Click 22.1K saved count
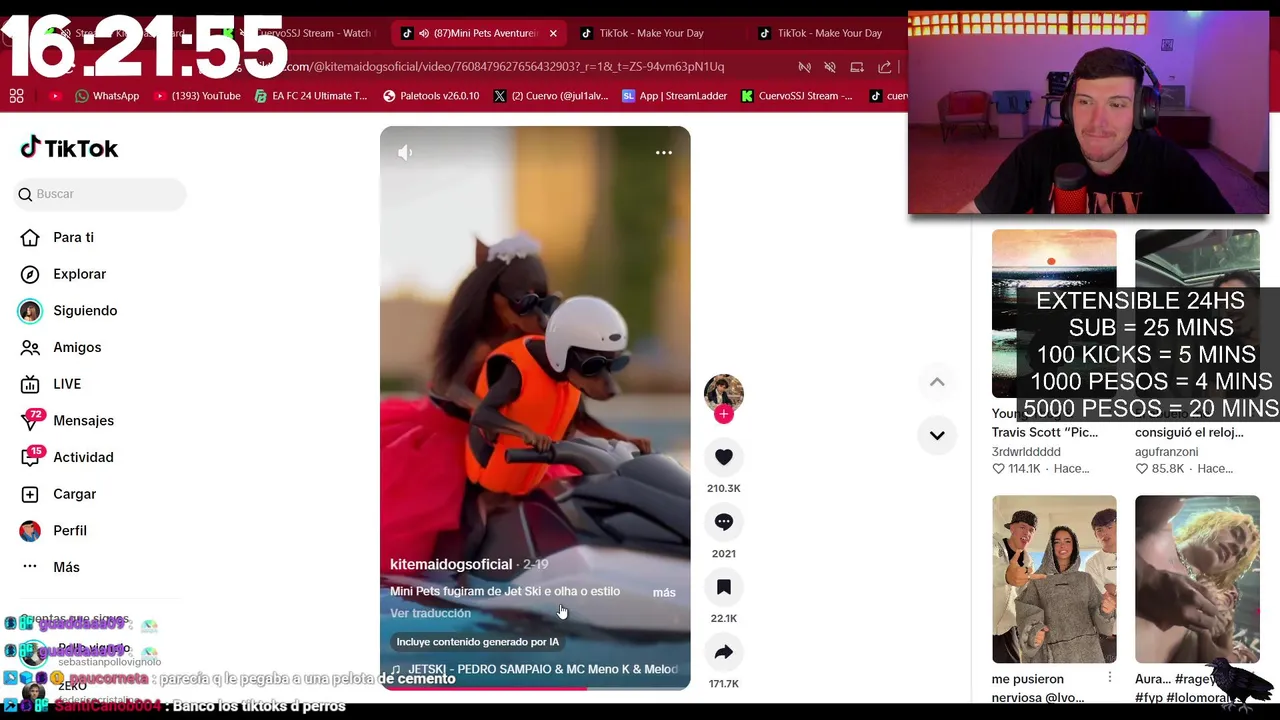 pos(724,619)
